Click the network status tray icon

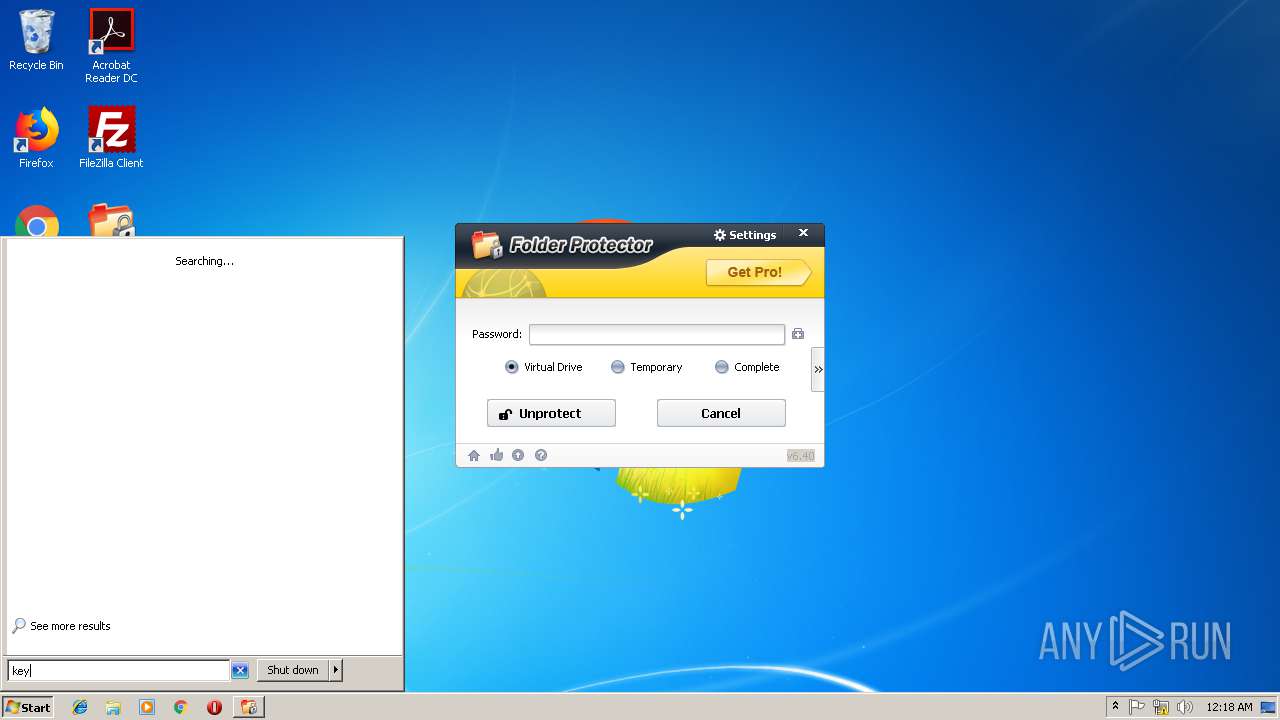[x=1161, y=707]
